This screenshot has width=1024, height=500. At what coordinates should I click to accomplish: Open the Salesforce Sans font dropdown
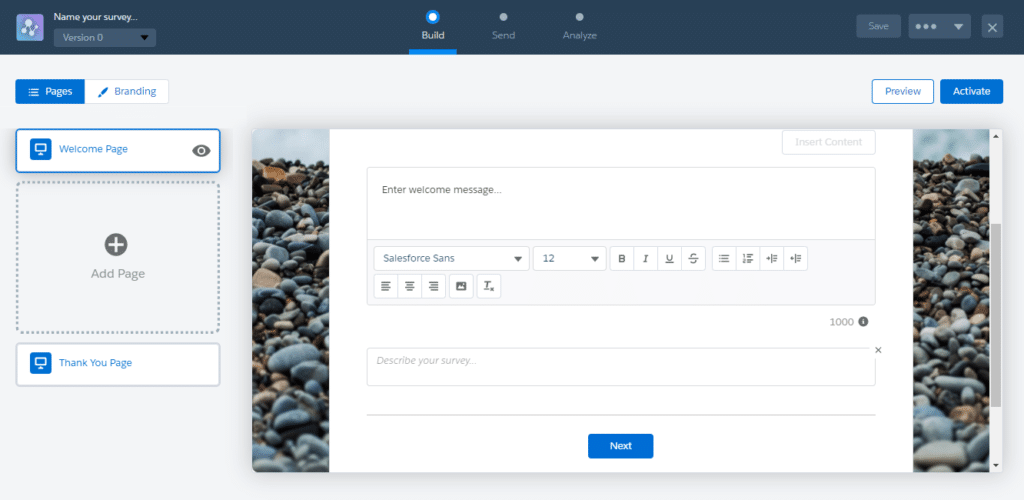pyautogui.click(x=451, y=258)
